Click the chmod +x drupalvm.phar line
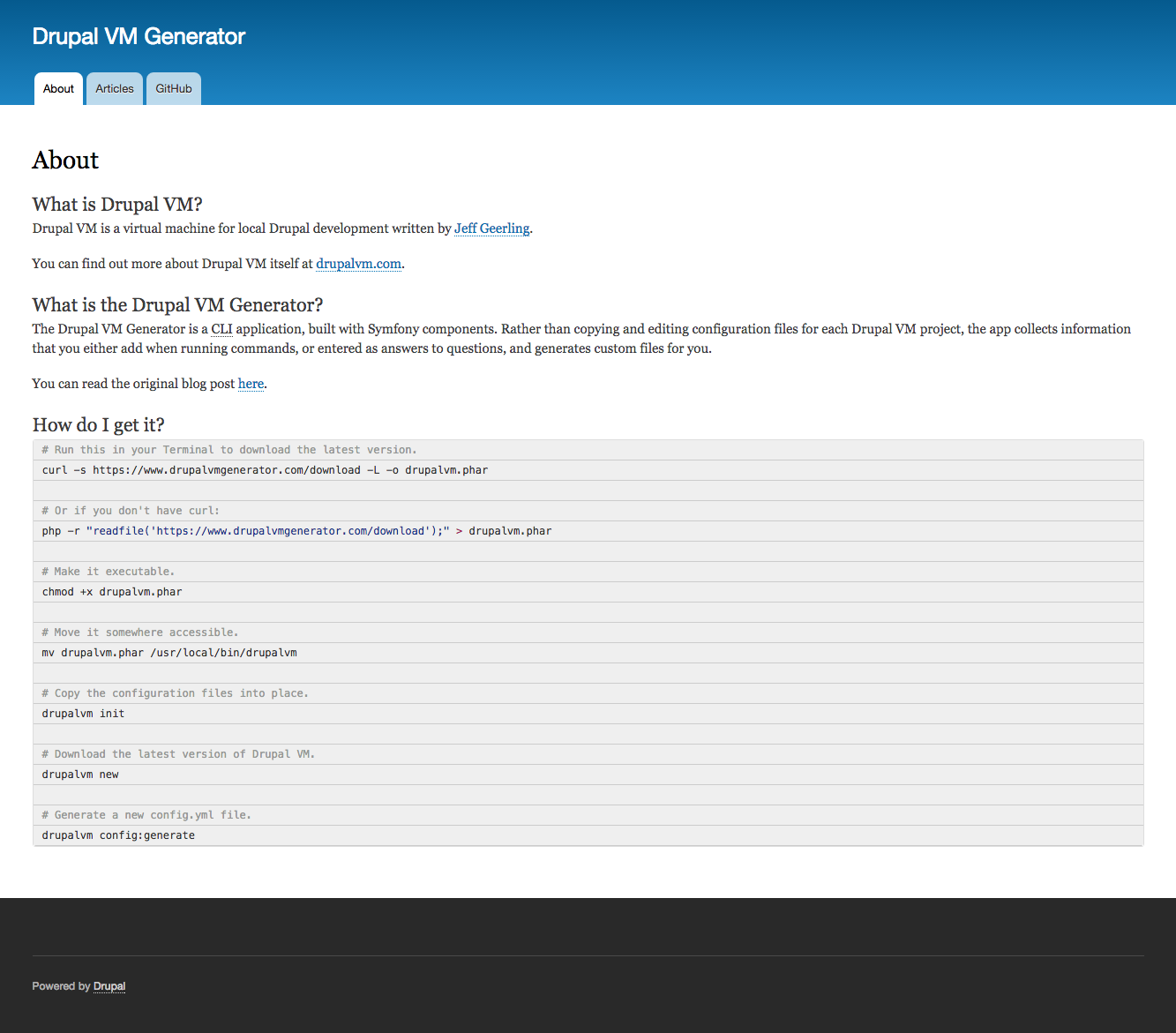 [112, 592]
